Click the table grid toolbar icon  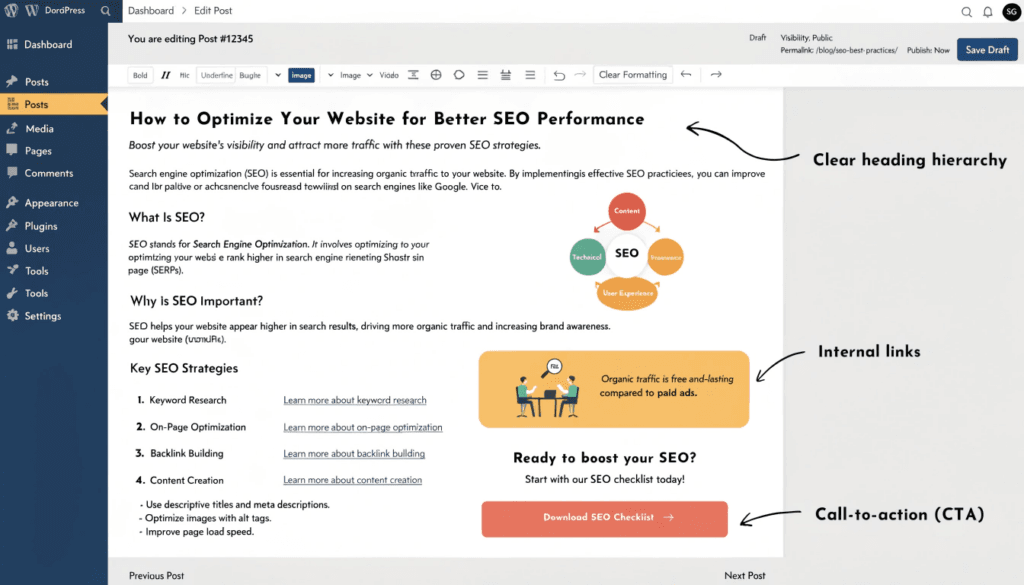[x=505, y=75]
